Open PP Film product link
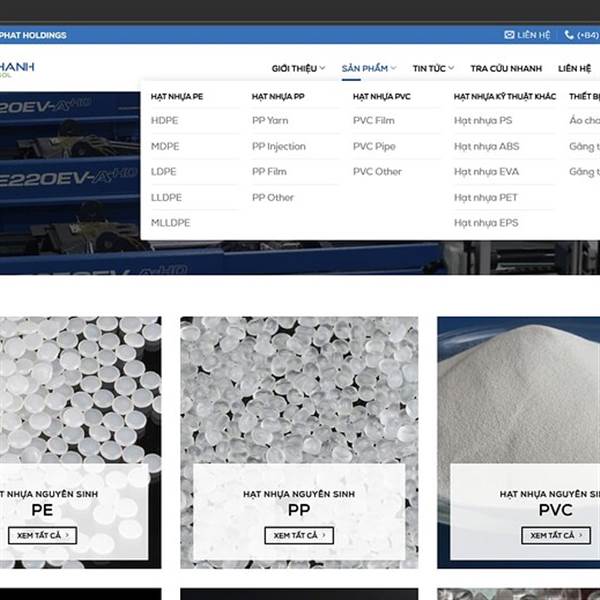Screen dimensions: 600x600 tap(269, 172)
